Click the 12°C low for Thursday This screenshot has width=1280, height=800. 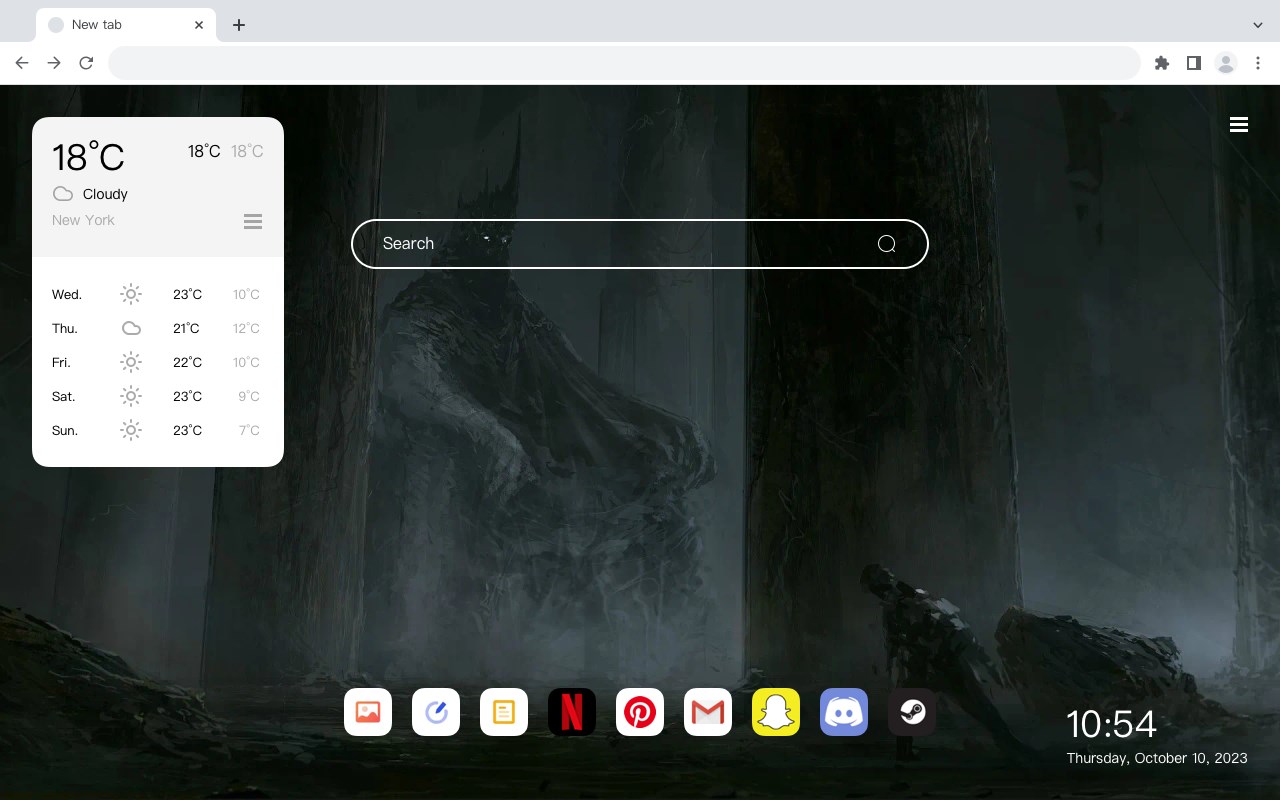[246, 328]
